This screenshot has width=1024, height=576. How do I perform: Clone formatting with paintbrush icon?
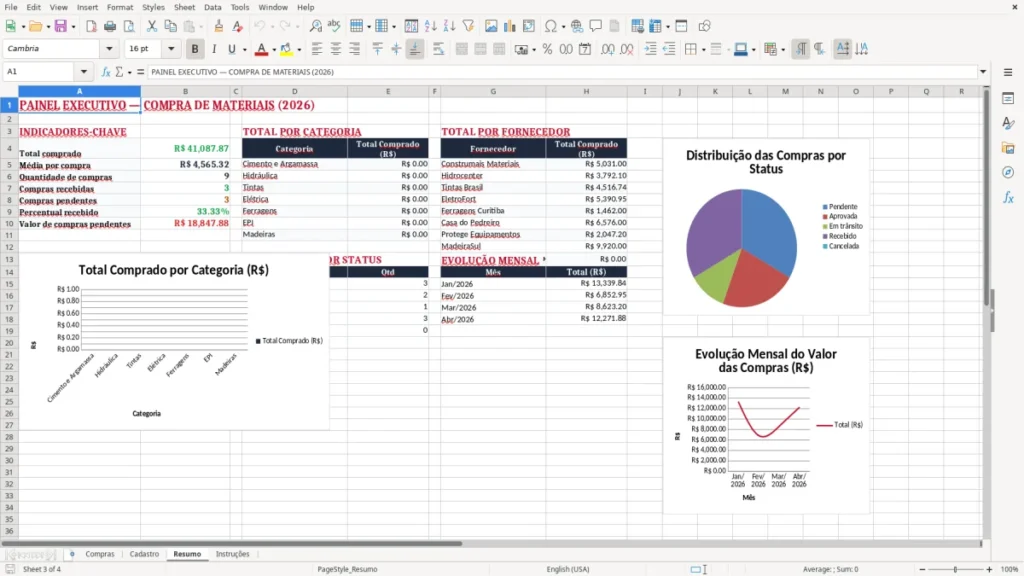click(x=219, y=26)
